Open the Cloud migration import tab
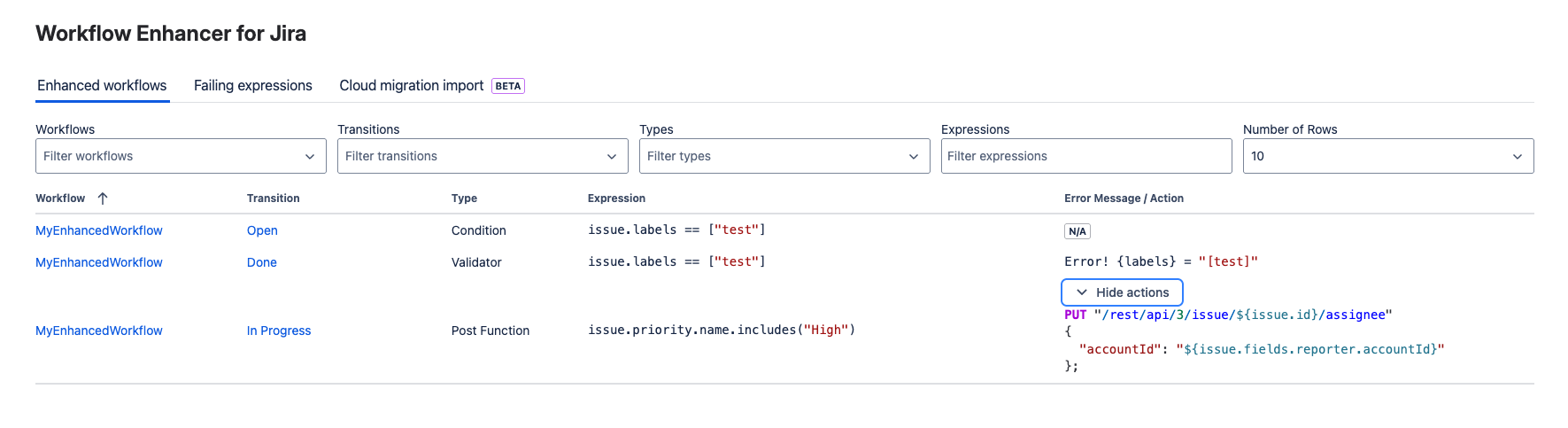Image resolution: width=1568 pixels, height=428 pixels. pyautogui.click(x=412, y=86)
